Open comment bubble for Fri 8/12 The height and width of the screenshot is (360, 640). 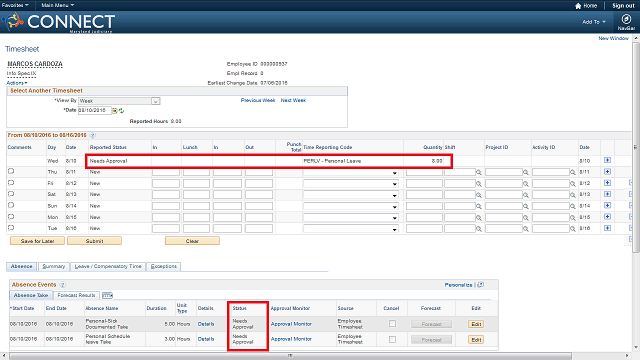(11, 183)
